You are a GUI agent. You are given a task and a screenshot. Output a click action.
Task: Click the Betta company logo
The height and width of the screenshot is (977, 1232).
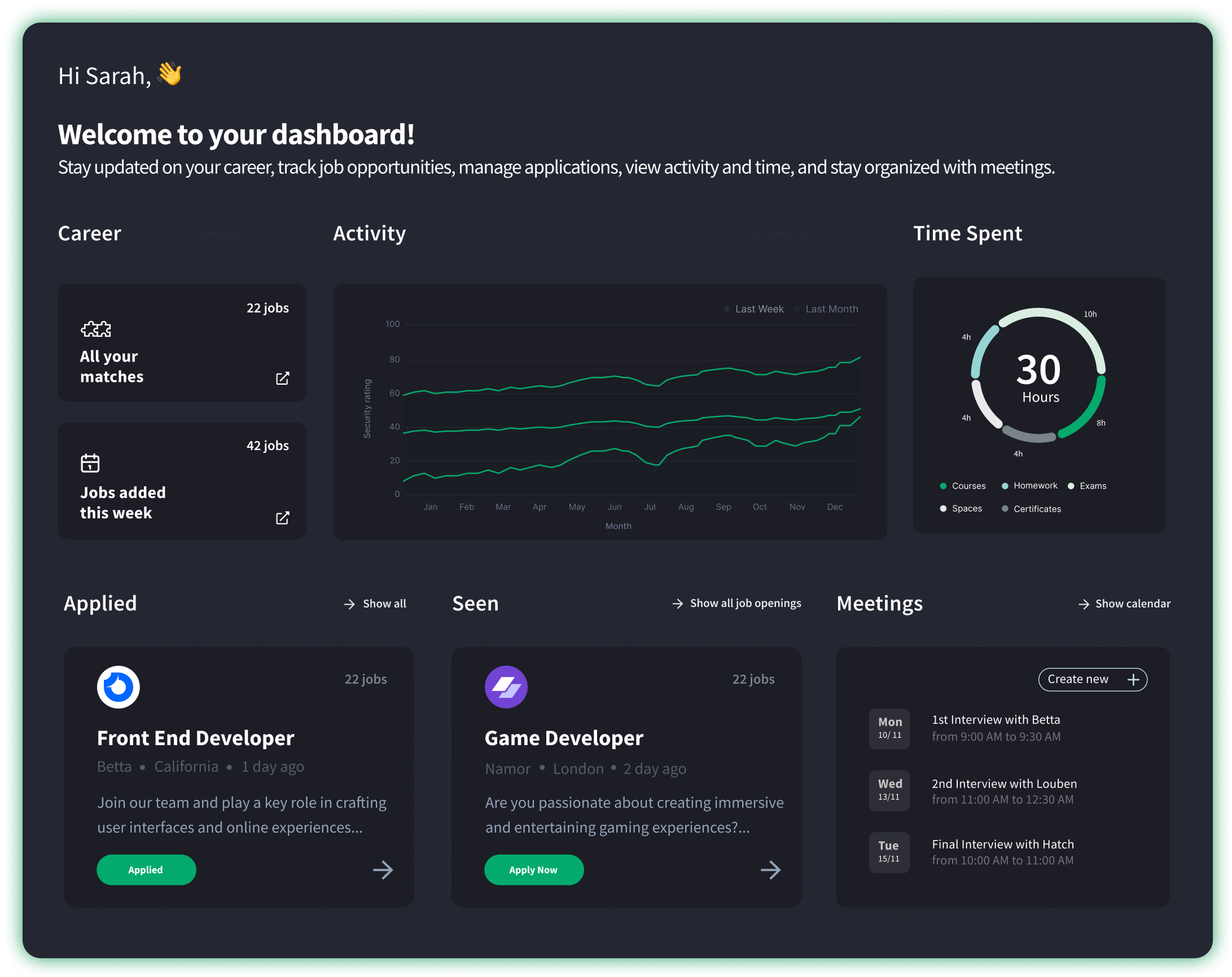coord(119,687)
